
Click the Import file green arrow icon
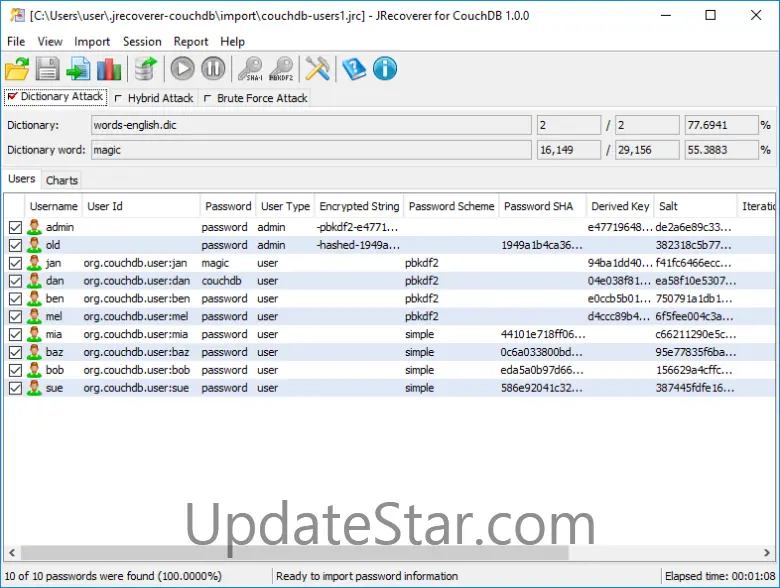pyautogui.click(x=78, y=69)
